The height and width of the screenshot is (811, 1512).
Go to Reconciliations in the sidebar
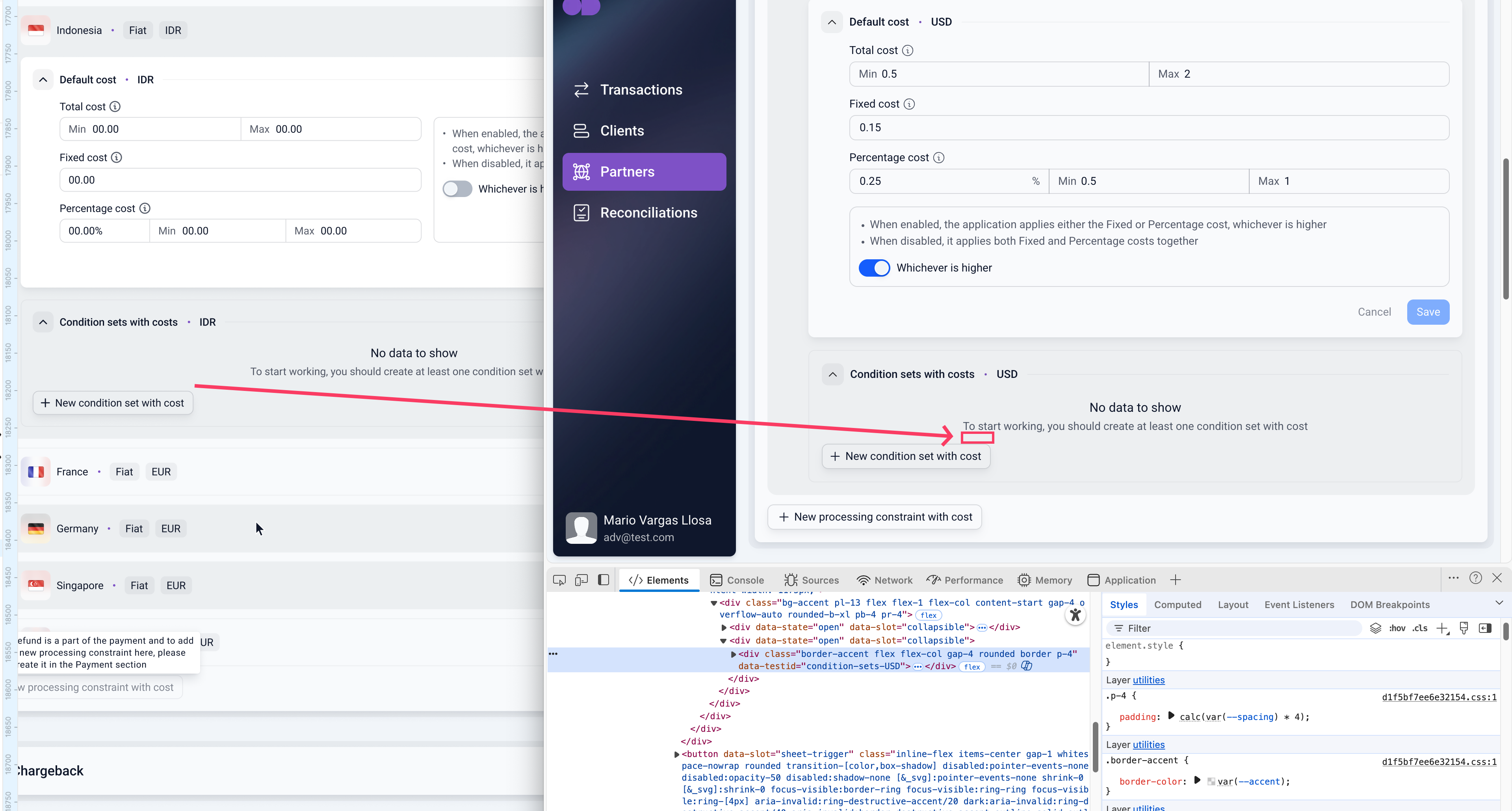coord(644,212)
